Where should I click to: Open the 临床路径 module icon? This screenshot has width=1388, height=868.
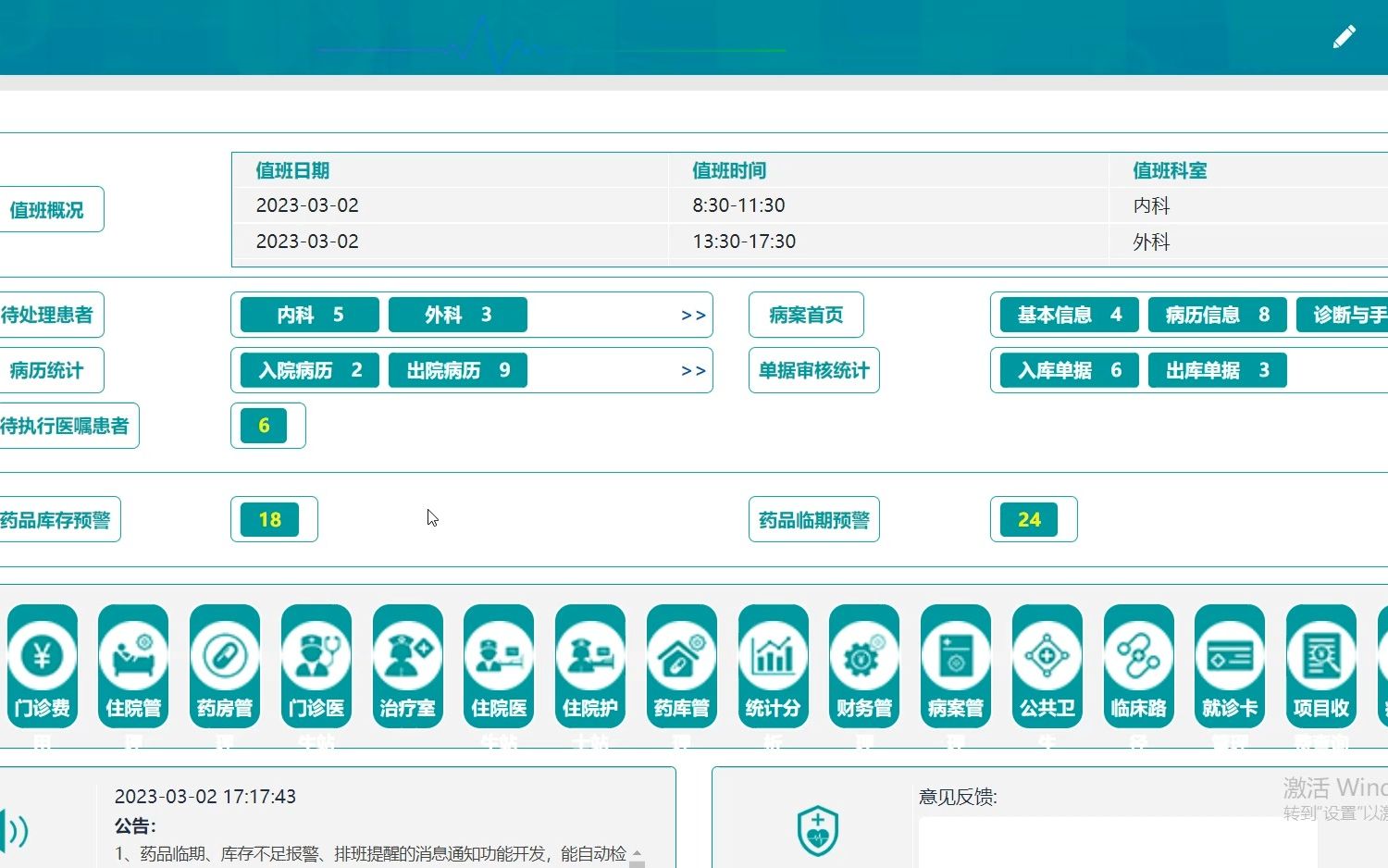[x=1137, y=664]
